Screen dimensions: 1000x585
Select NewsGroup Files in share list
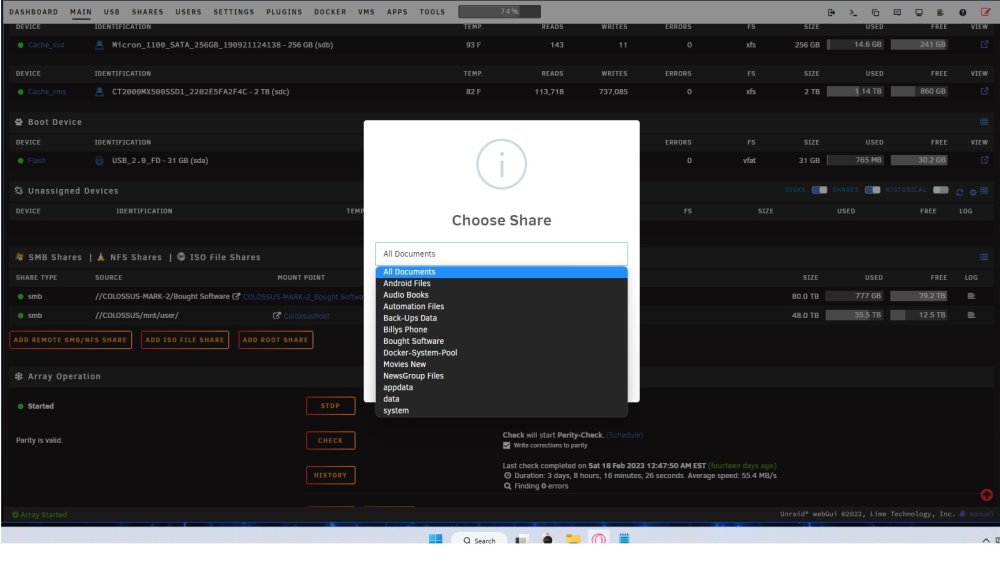pyautogui.click(x=501, y=376)
